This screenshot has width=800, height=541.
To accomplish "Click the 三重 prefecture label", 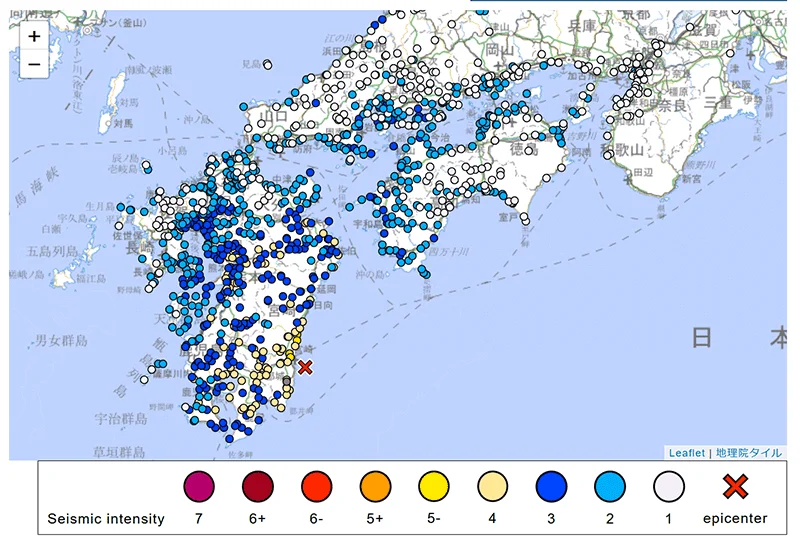I will [718, 104].
